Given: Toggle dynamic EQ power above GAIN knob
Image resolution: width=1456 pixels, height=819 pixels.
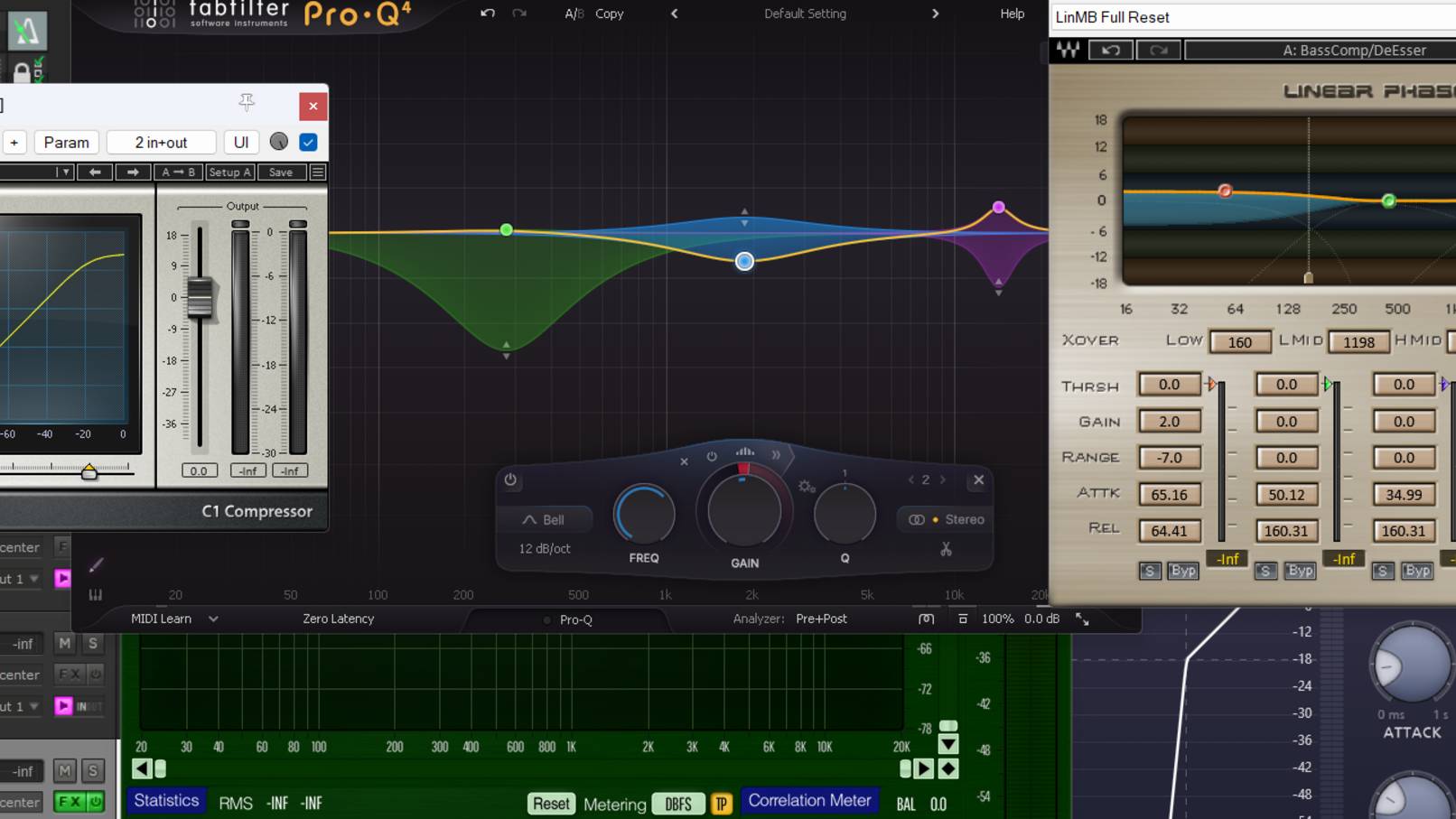Looking at the screenshot, I should point(712,457).
